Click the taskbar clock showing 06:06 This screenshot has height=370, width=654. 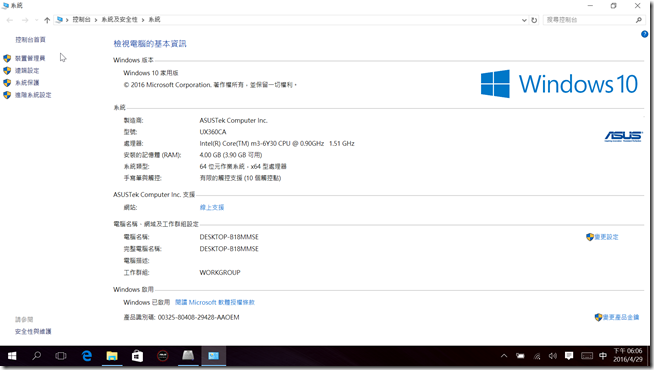628,355
